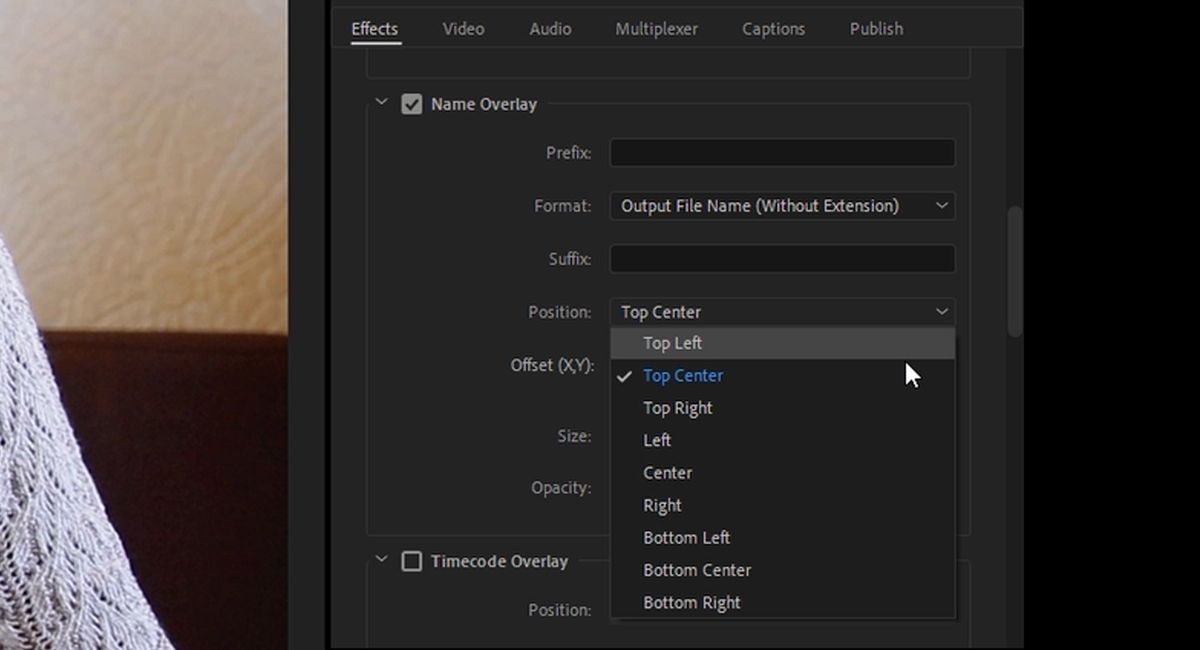The height and width of the screenshot is (650, 1200).
Task: Open the Format dropdown
Action: click(782, 205)
